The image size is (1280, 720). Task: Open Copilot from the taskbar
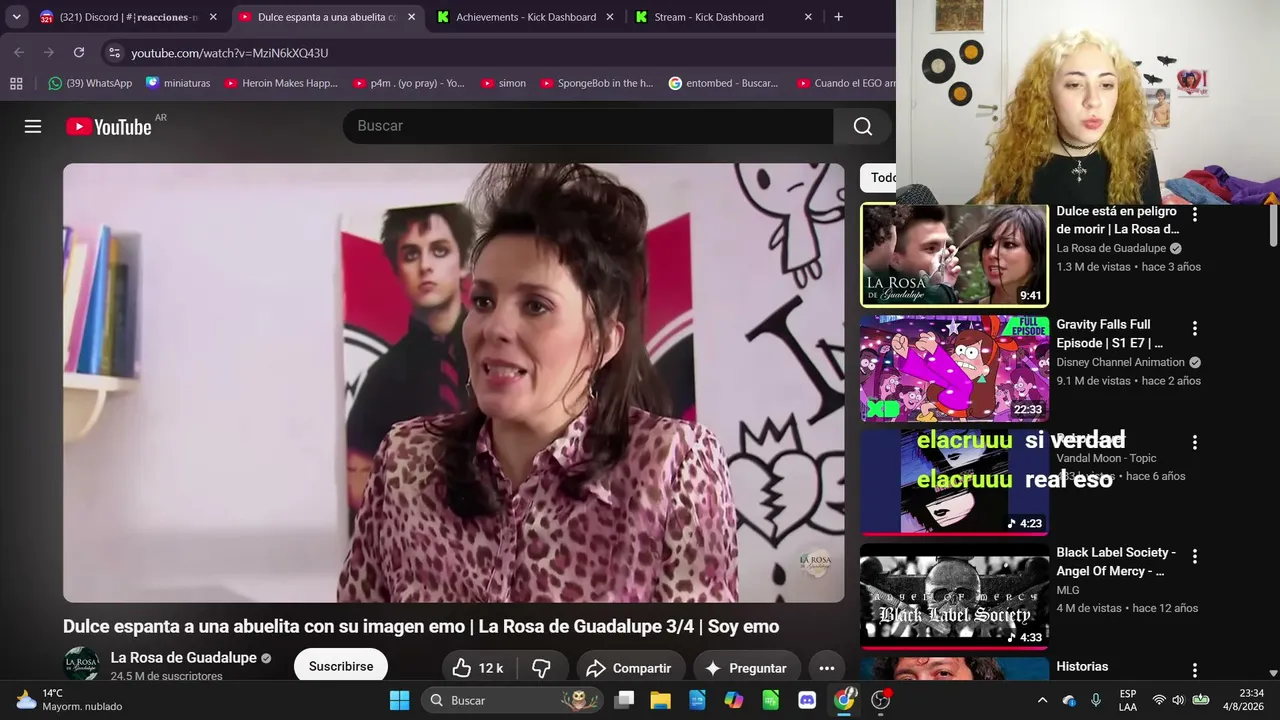734,700
